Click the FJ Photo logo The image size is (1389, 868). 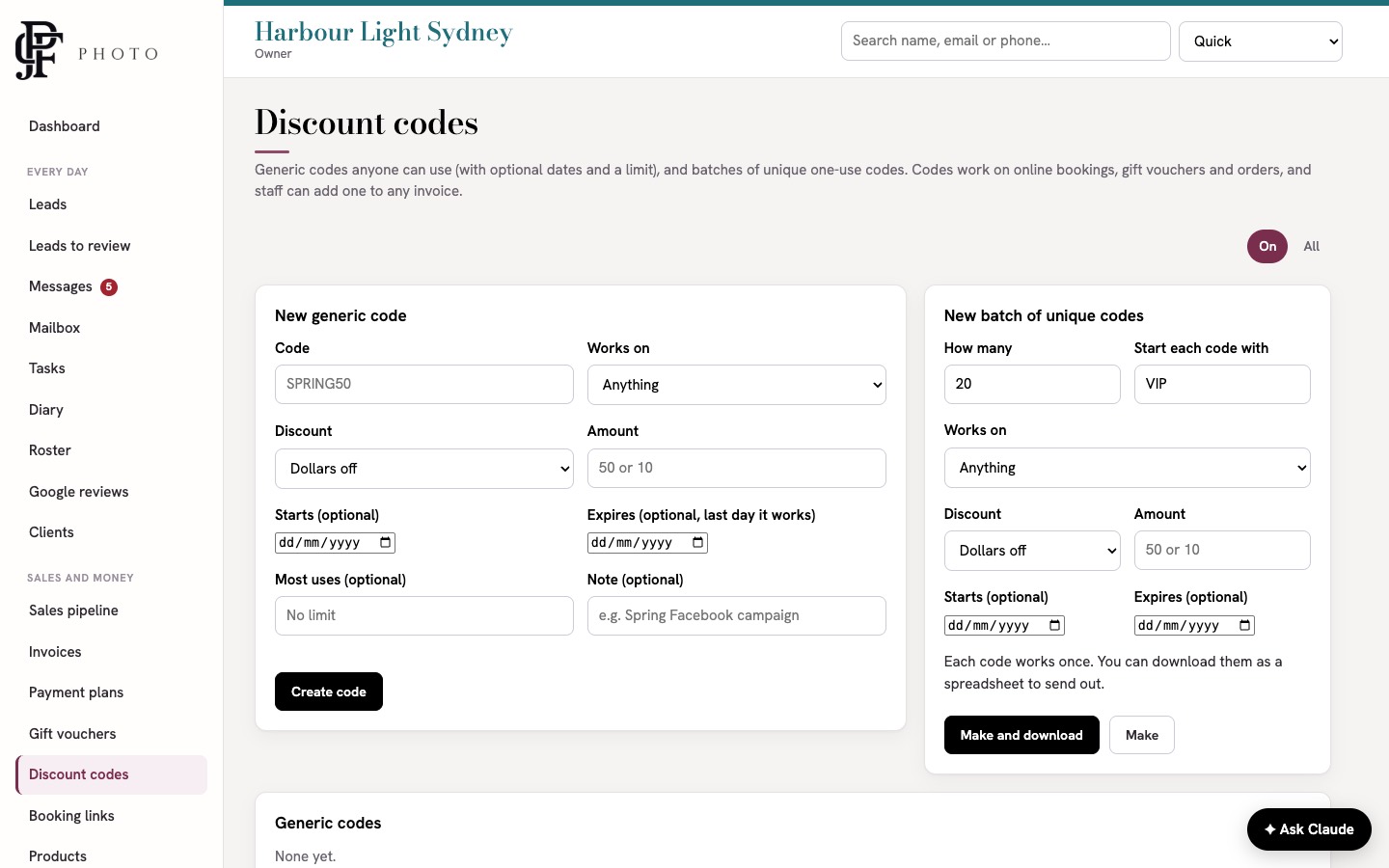[x=87, y=51]
